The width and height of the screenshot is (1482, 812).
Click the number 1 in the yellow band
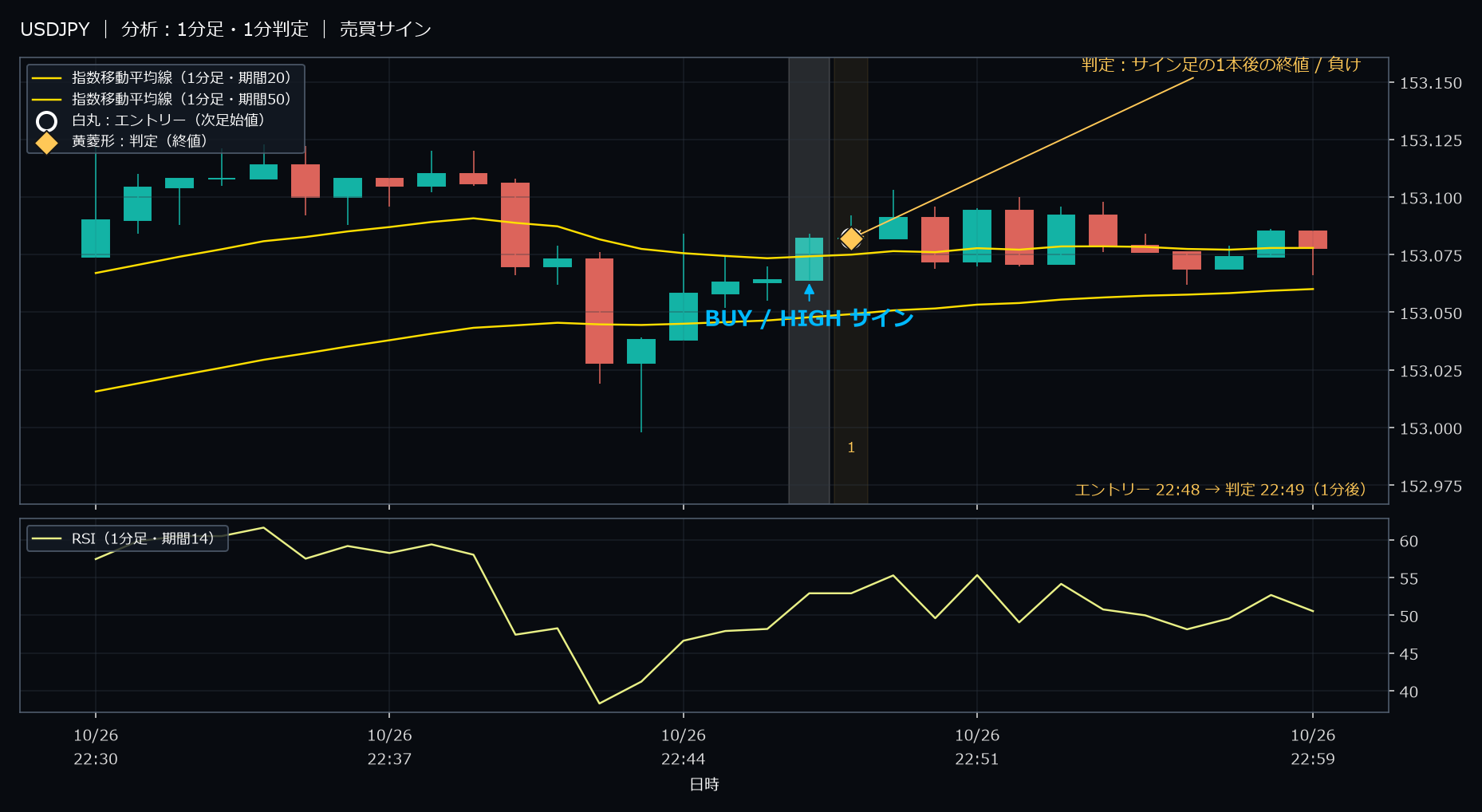click(851, 447)
